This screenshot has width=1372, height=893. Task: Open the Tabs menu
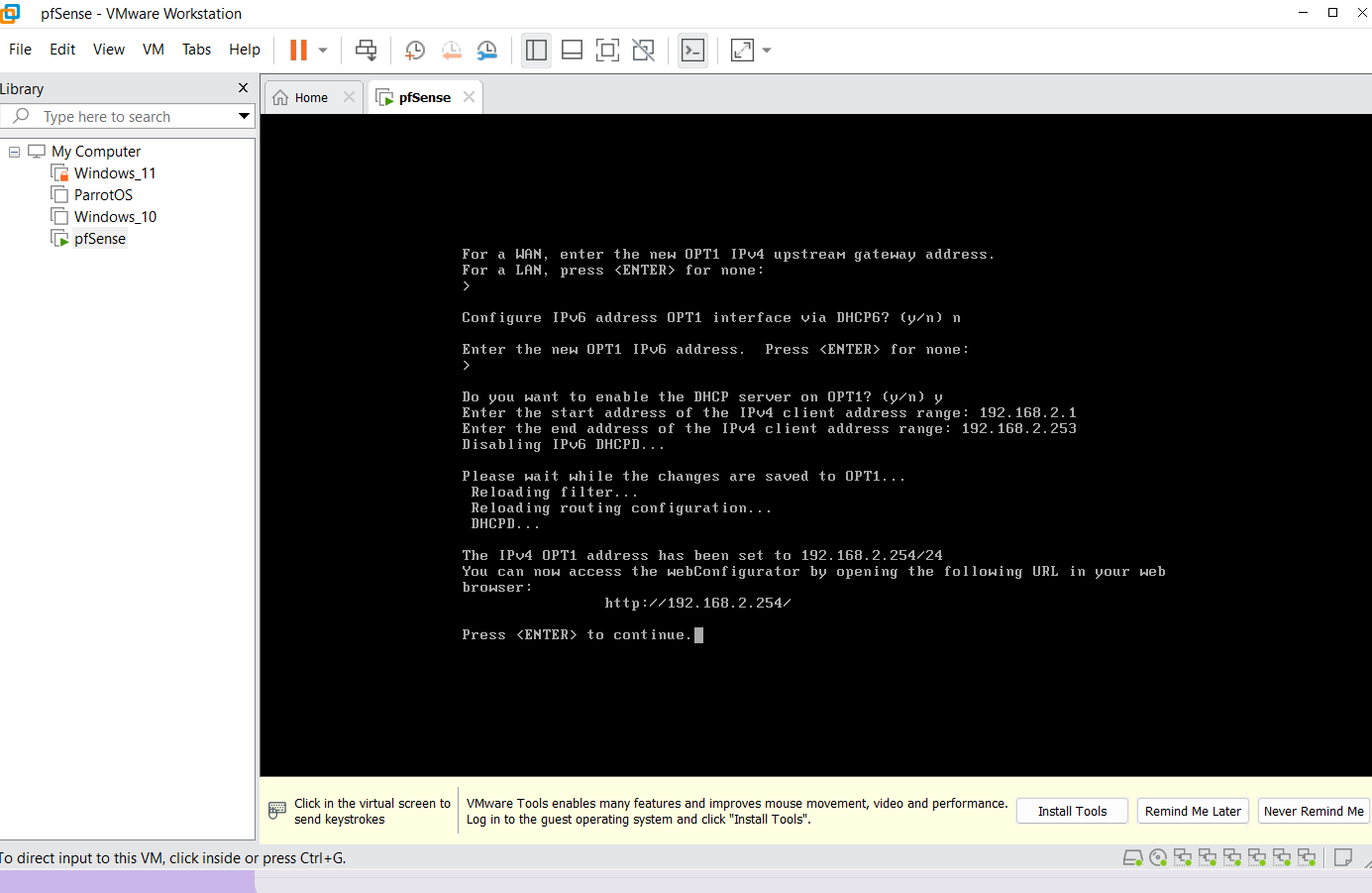196,50
